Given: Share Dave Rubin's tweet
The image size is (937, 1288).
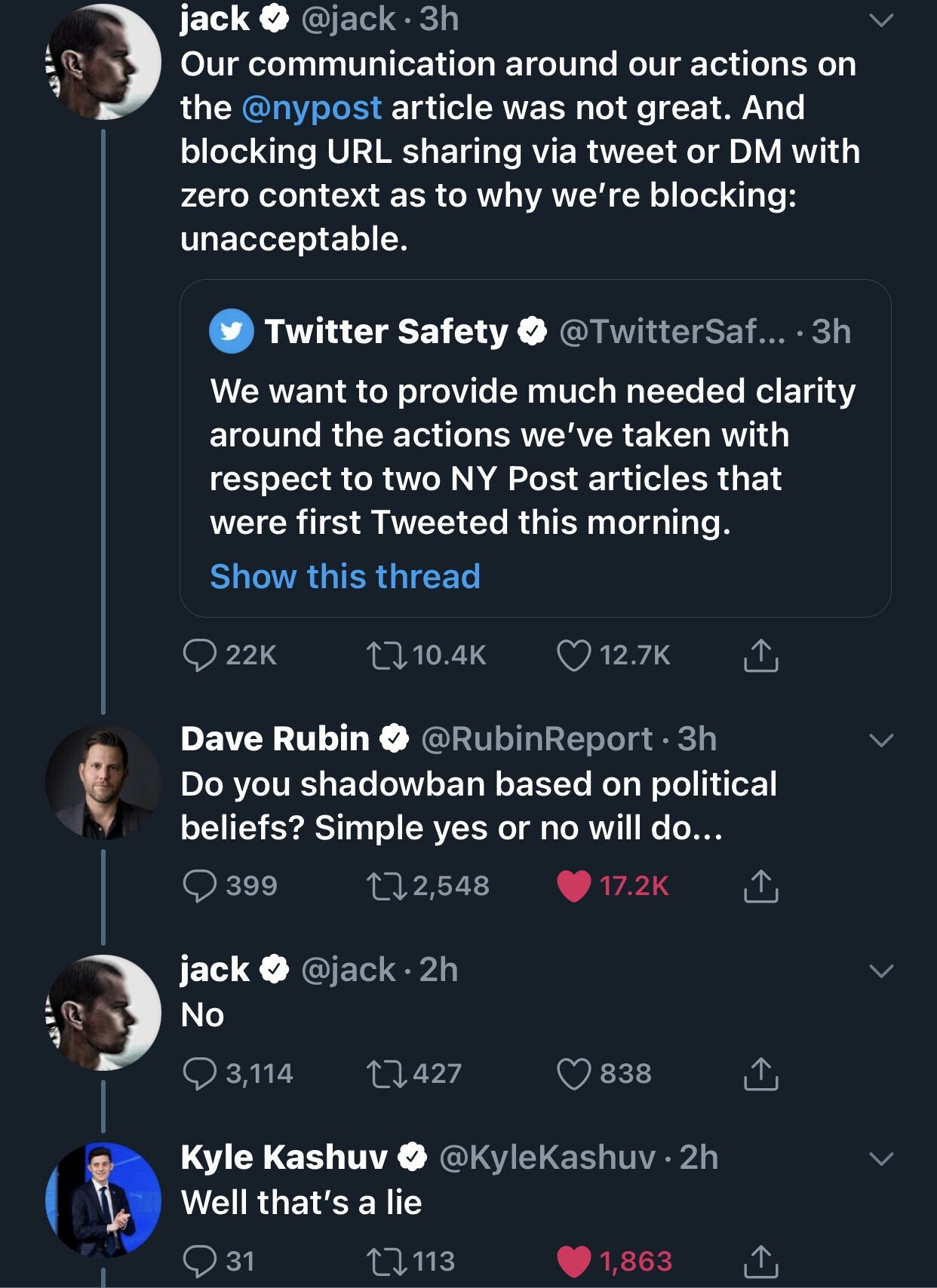Looking at the screenshot, I should coord(760,885).
